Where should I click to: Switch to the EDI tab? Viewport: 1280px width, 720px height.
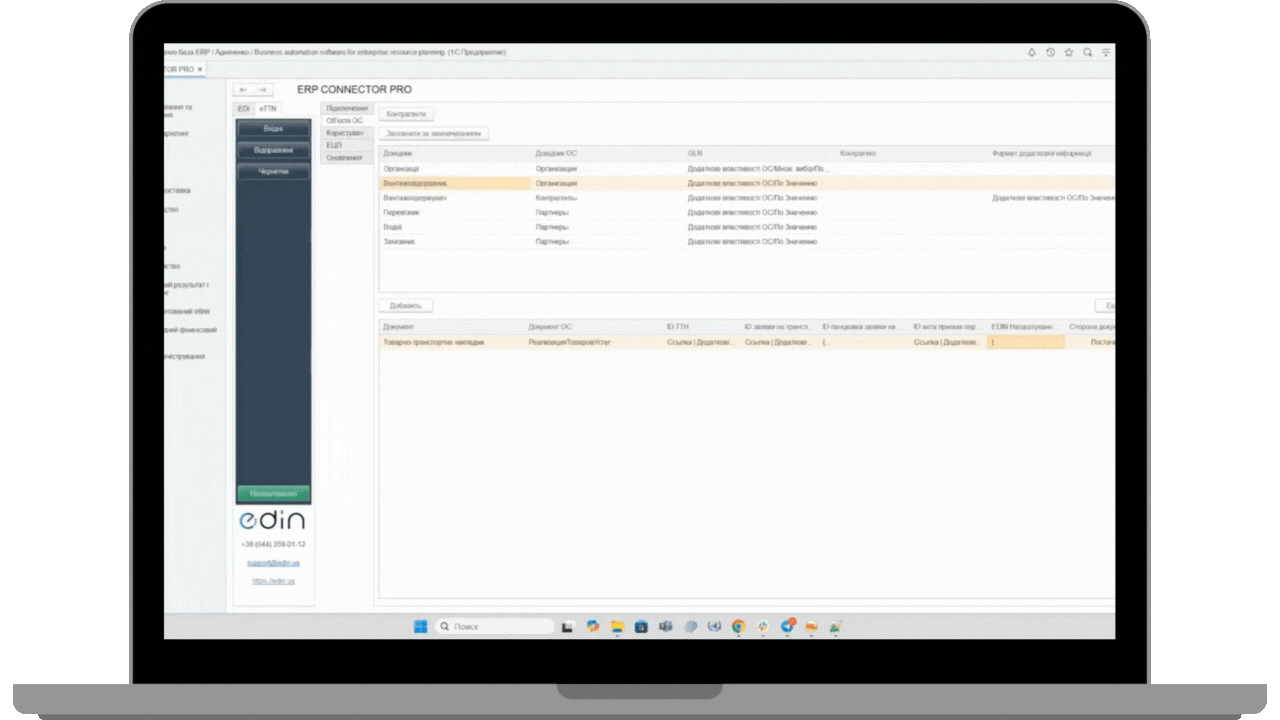click(243, 108)
